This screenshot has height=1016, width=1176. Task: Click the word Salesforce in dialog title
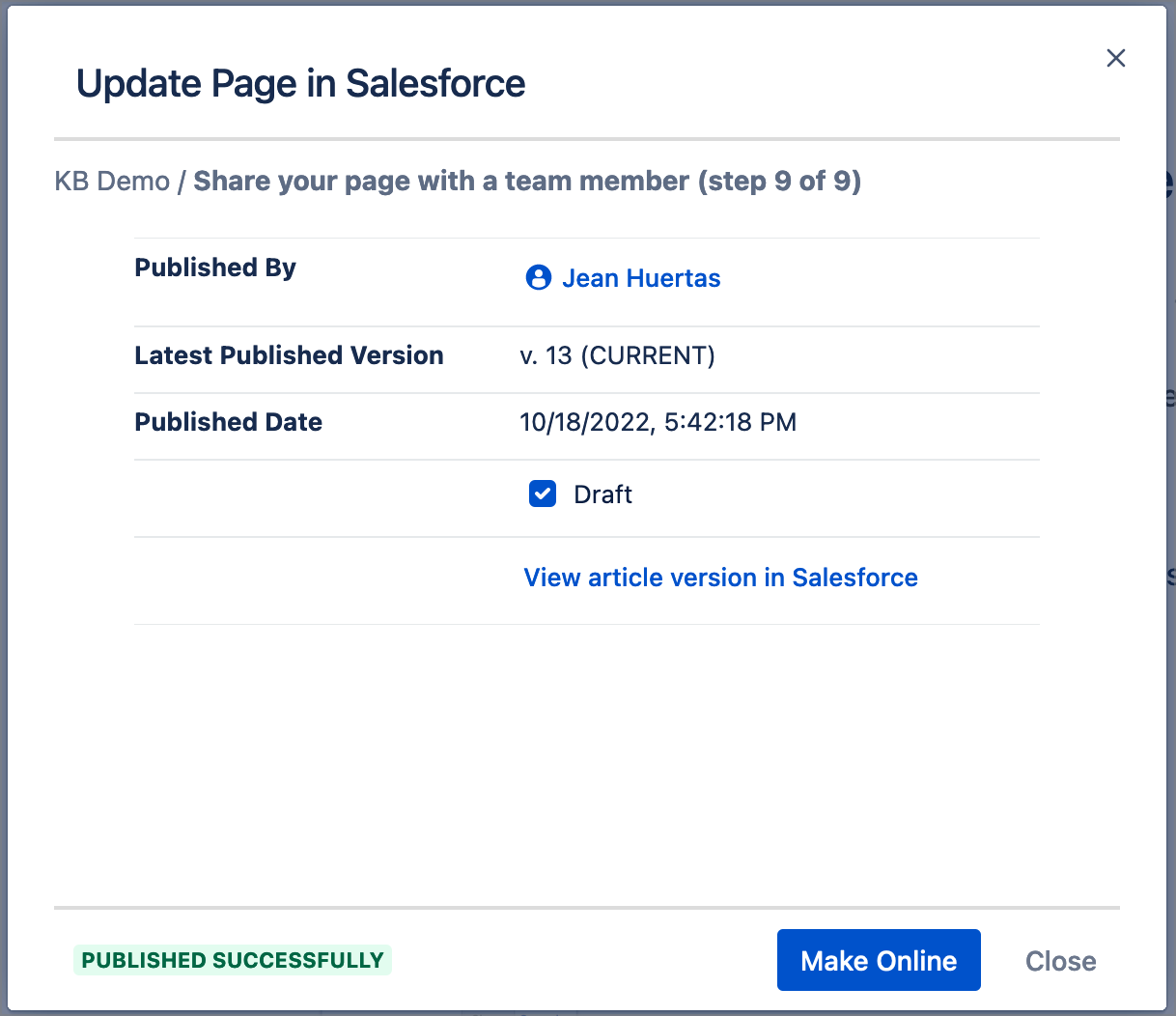(x=435, y=84)
